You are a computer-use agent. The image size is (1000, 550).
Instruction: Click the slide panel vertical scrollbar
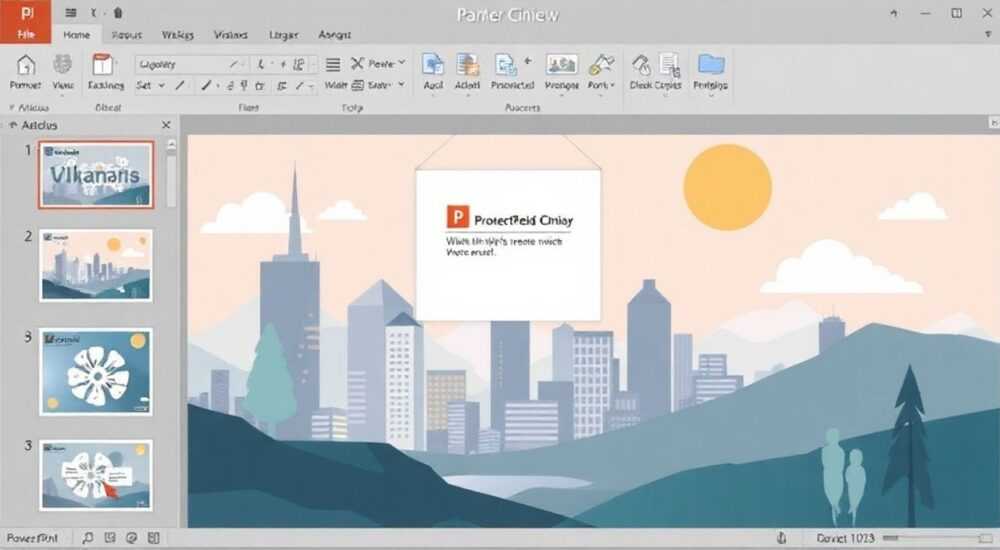pos(171,172)
